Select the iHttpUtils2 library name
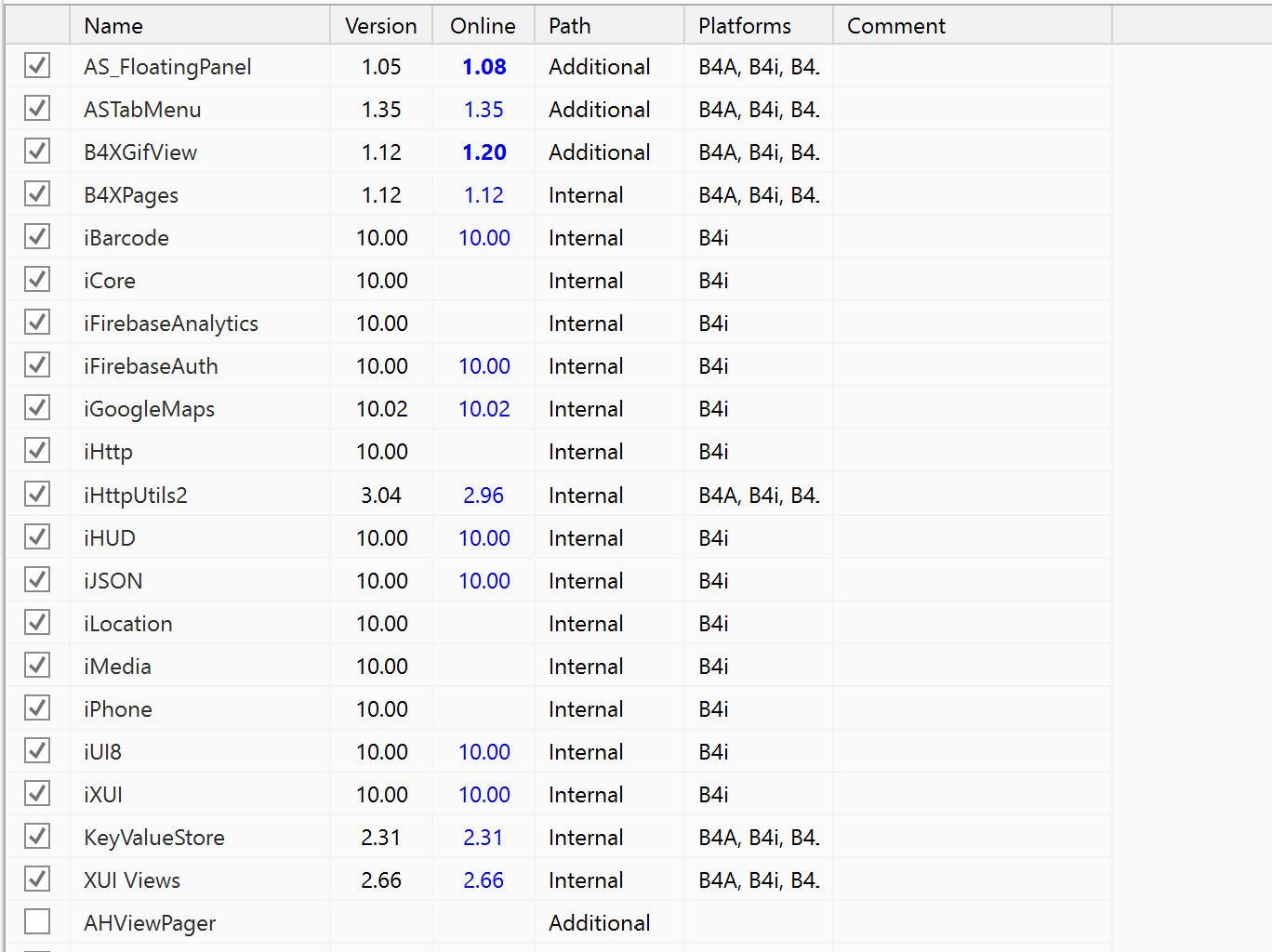Image resolution: width=1272 pixels, height=952 pixels. (136, 496)
